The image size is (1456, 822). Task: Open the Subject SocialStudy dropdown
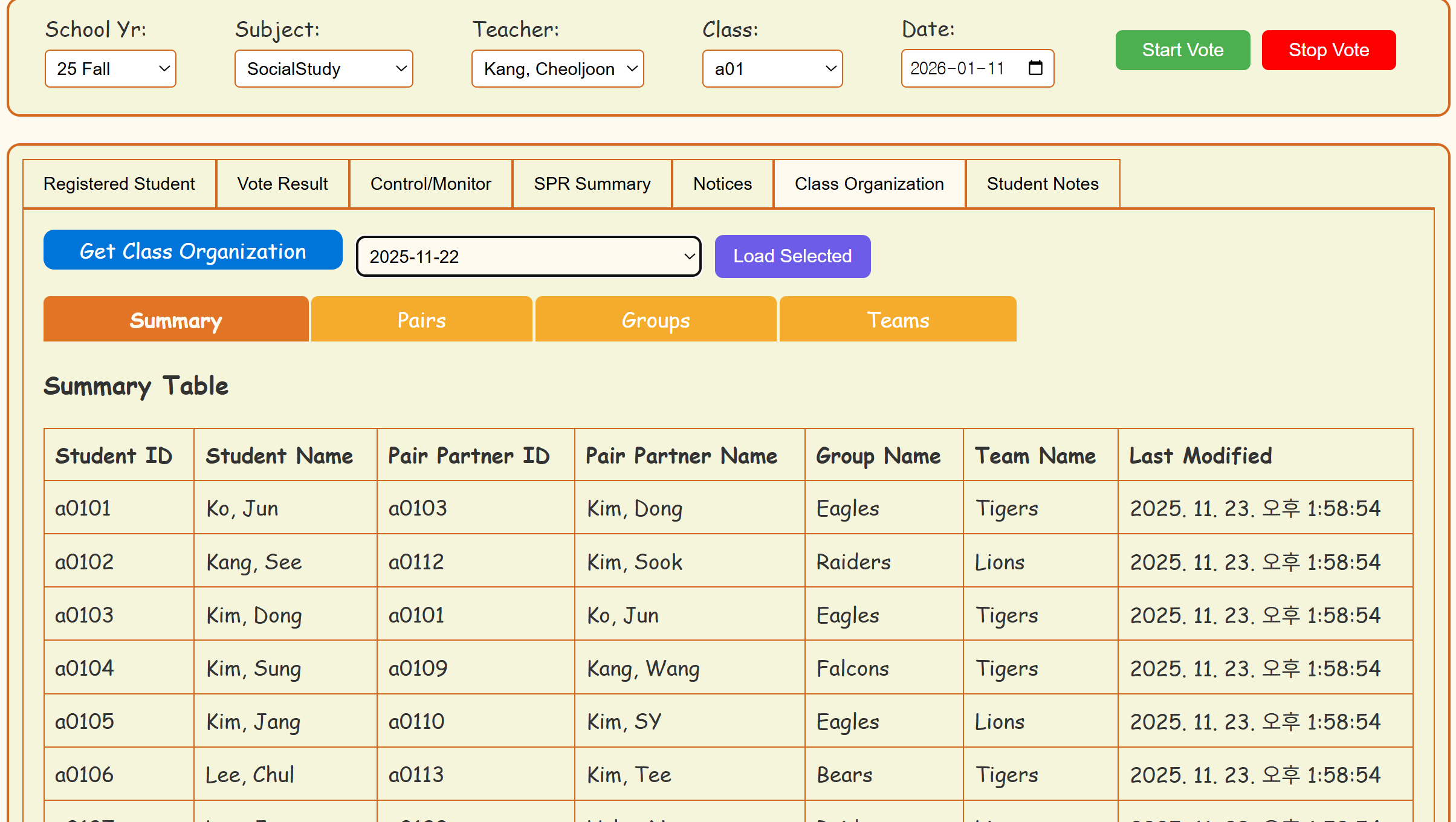pos(324,69)
